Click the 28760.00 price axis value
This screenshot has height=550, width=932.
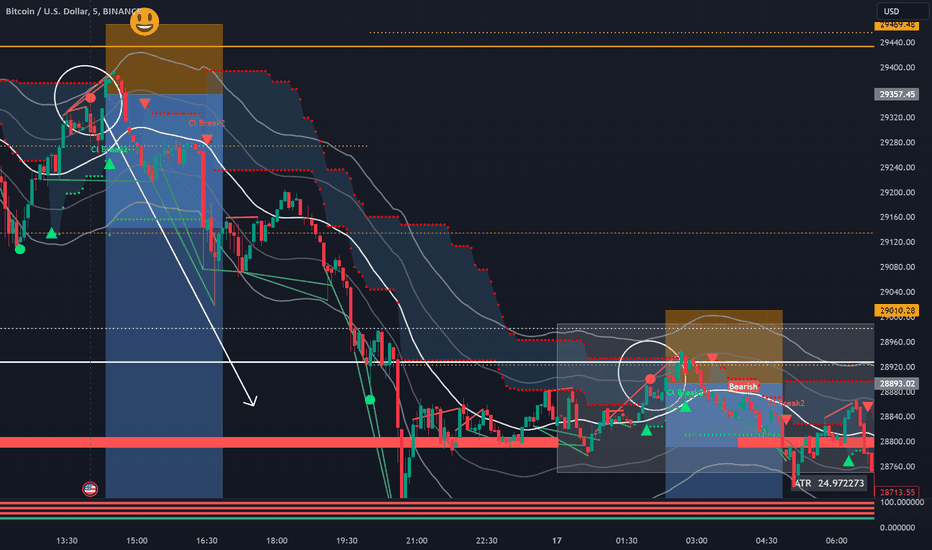[x=897, y=466]
